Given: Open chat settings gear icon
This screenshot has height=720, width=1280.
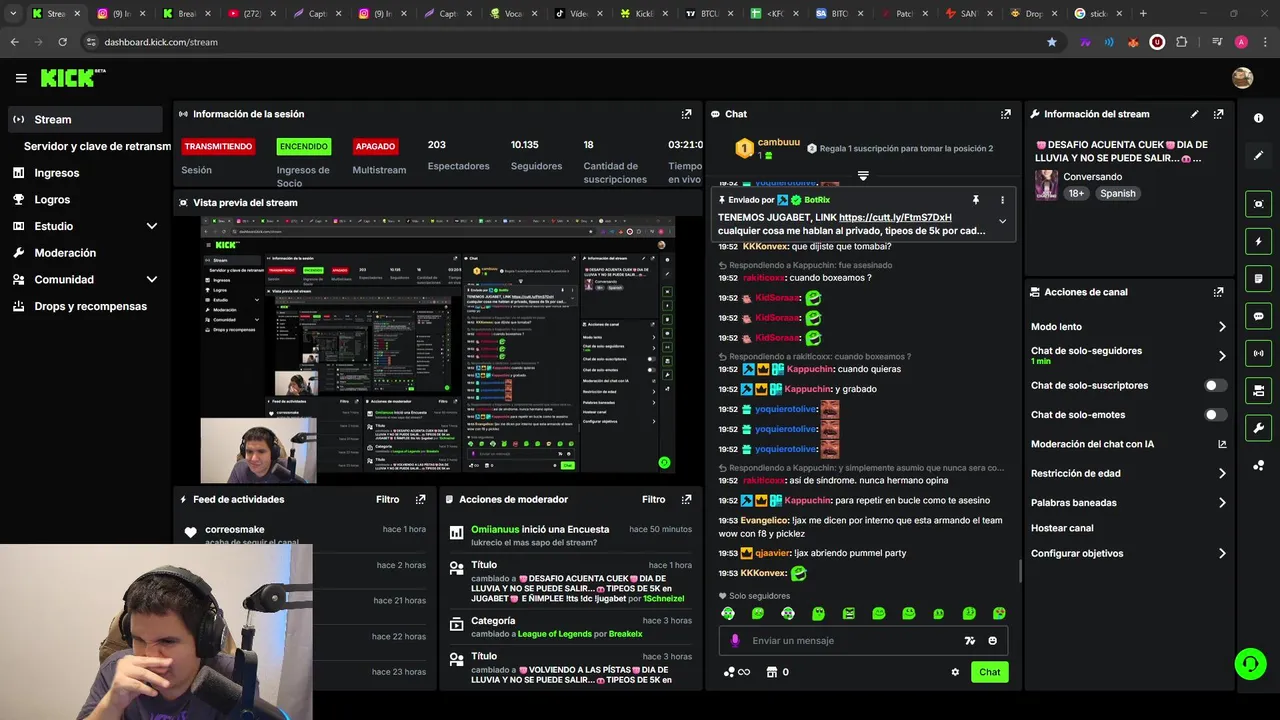Looking at the screenshot, I should click(955, 672).
